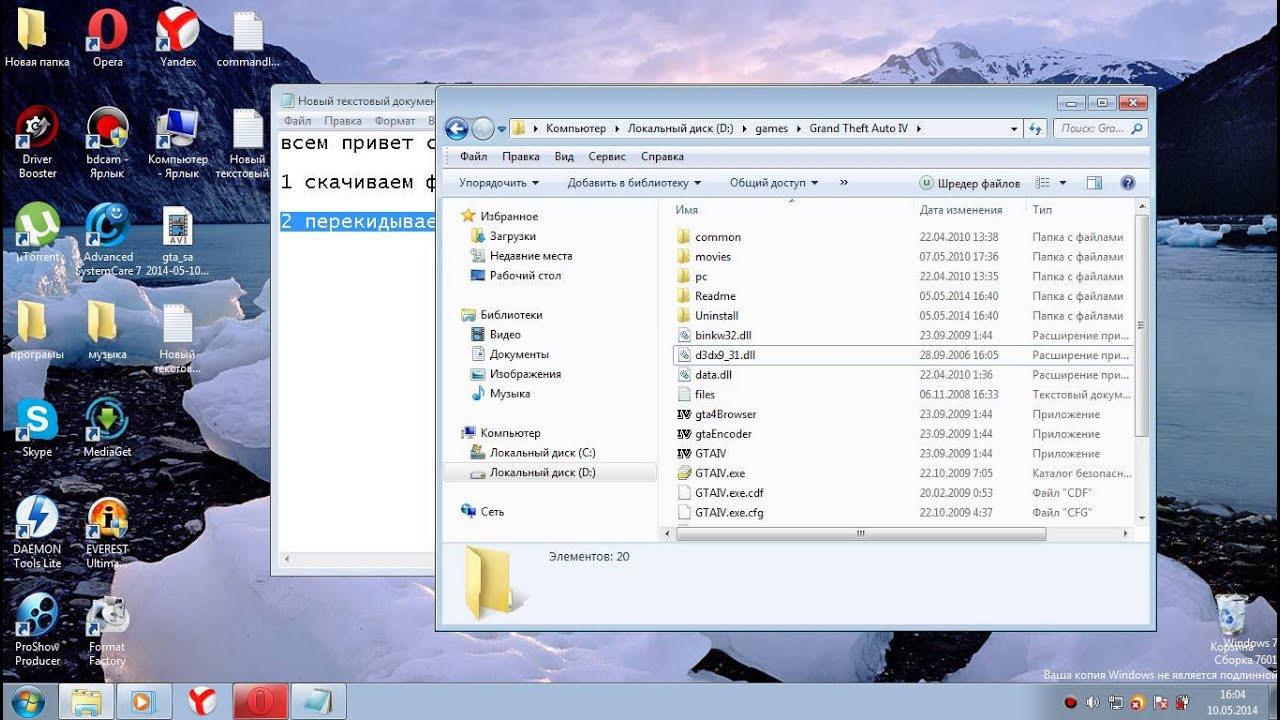Image resolution: width=1280 pixels, height=720 pixels.
Task: Navigate to 'Локальный диск (D:)' breadcrumb
Action: pyautogui.click(x=680, y=128)
